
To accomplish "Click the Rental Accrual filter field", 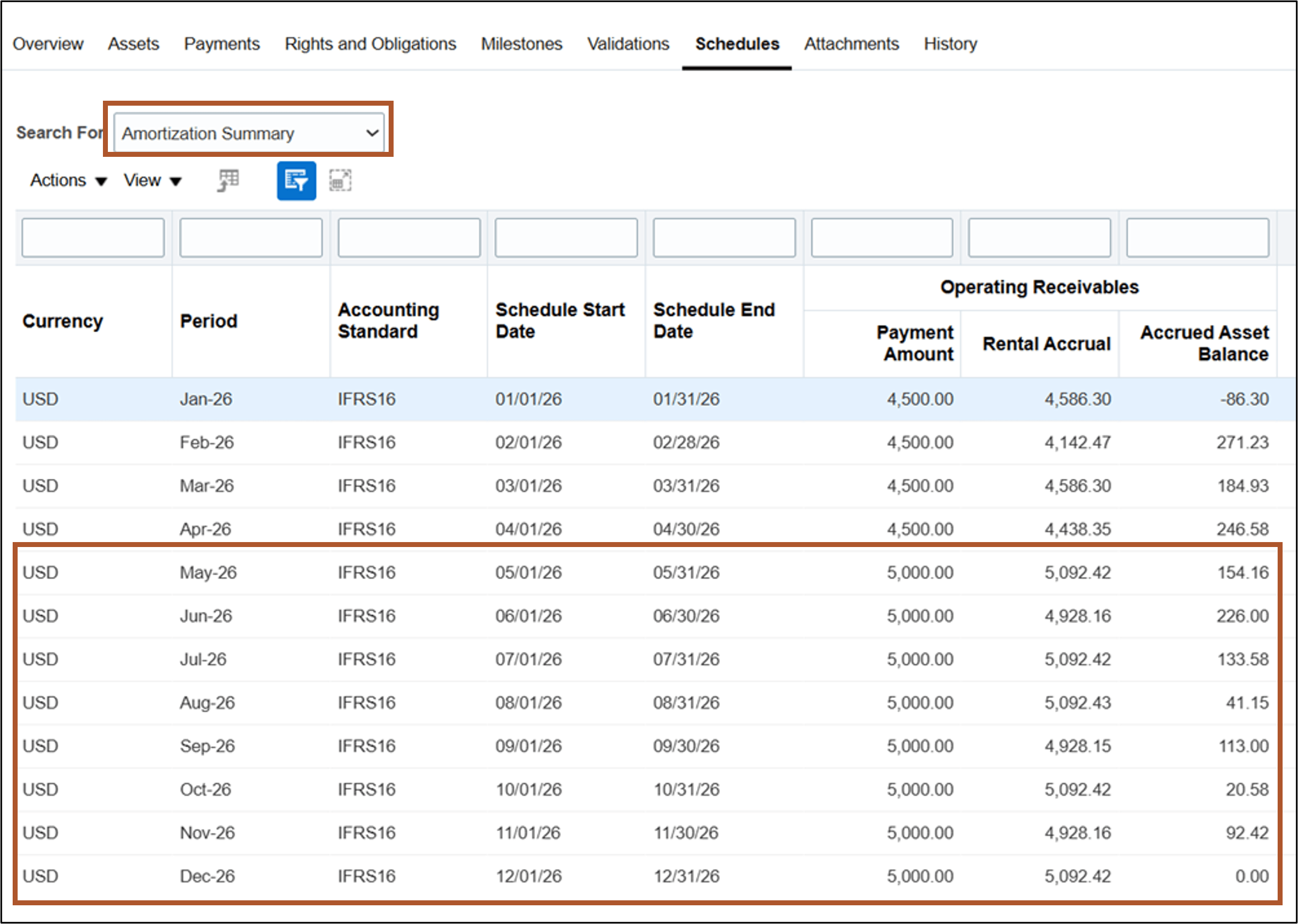I will (1040, 238).
